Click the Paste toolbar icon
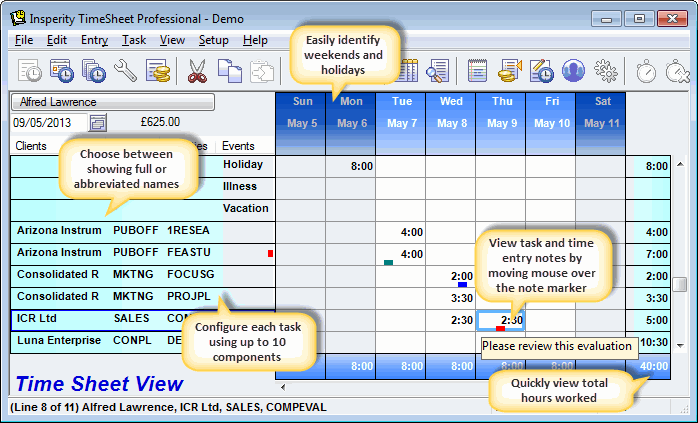 click(262, 71)
